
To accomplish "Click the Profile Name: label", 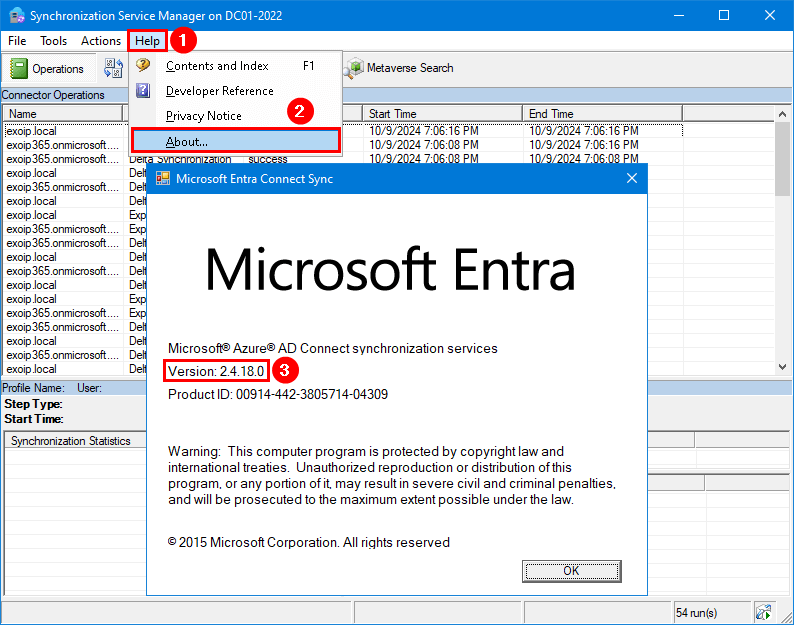I will point(33,388).
